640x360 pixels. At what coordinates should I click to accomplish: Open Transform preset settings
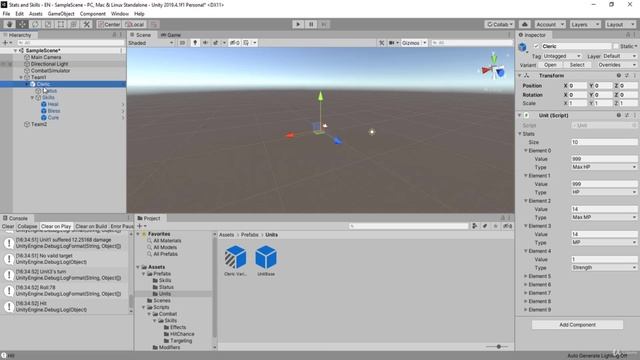[627, 76]
